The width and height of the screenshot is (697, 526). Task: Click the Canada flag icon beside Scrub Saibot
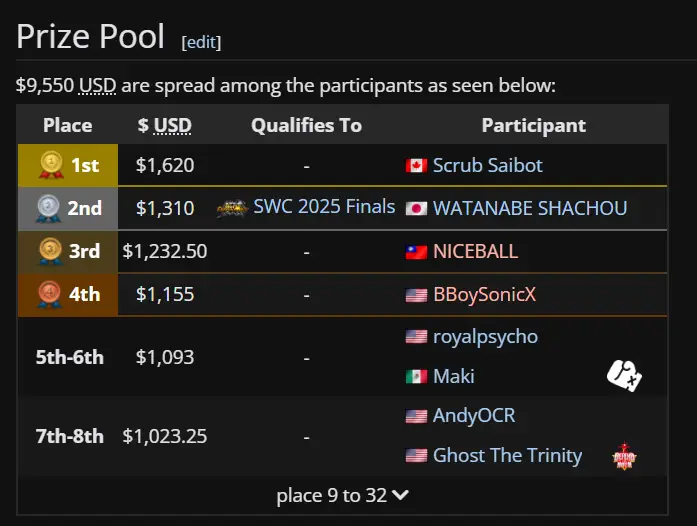point(416,165)
